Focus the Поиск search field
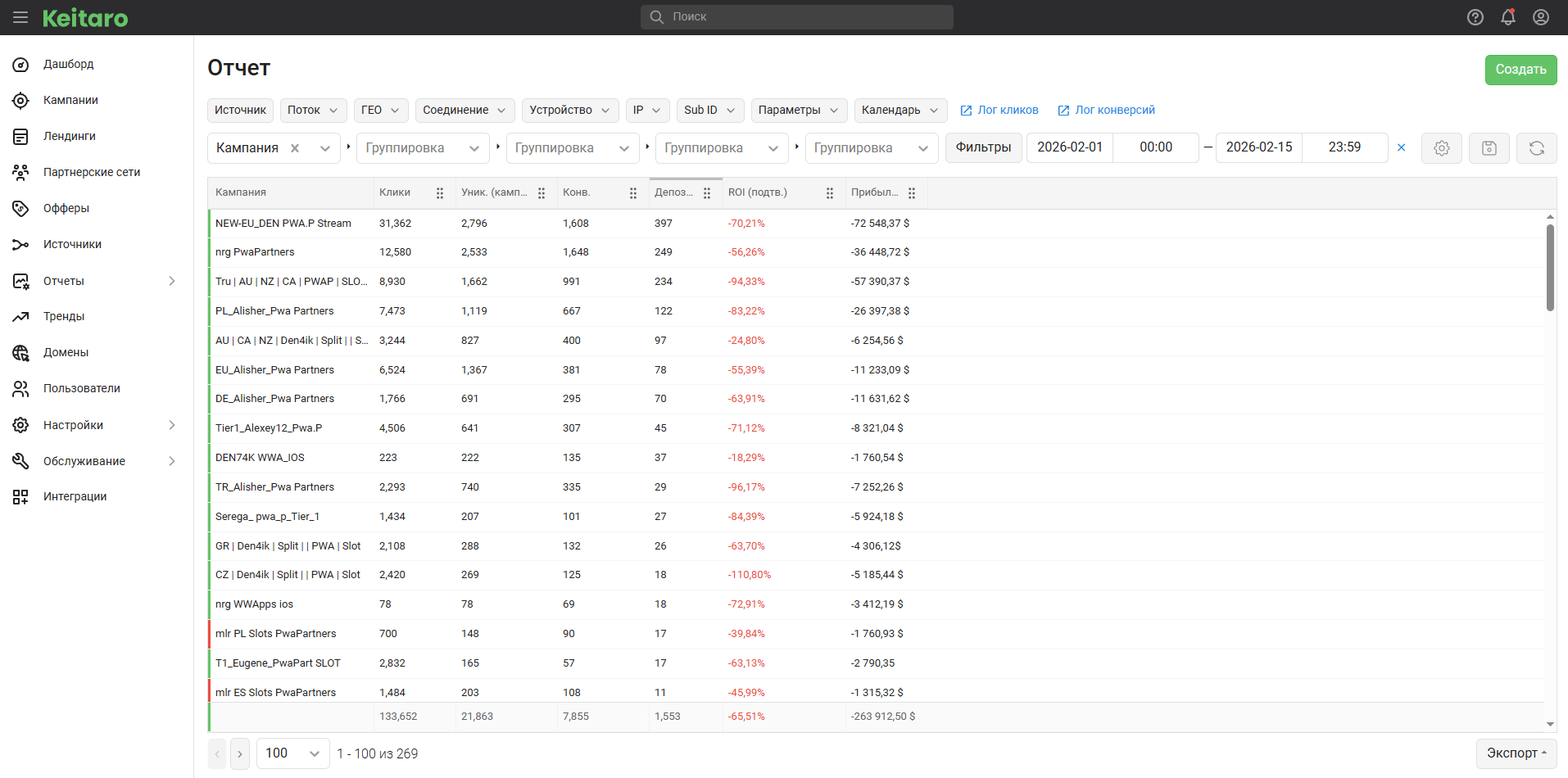Image resolution: width=1568 pixels, height=778 pixels. point(797,17)
